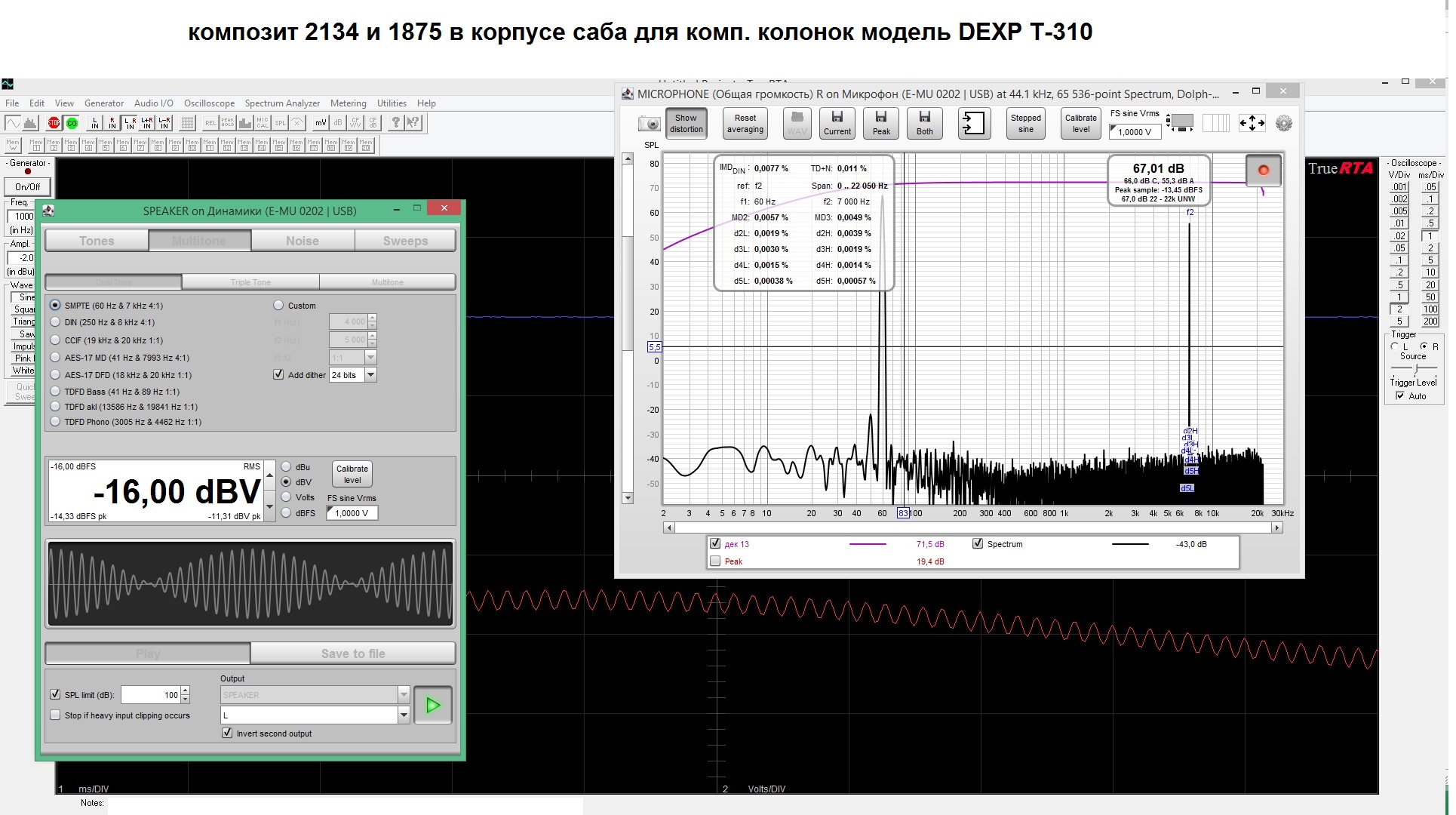Screen dimensions: 1456x815
Task: Click the red record button in RTA
Action: pos(1263,171)
